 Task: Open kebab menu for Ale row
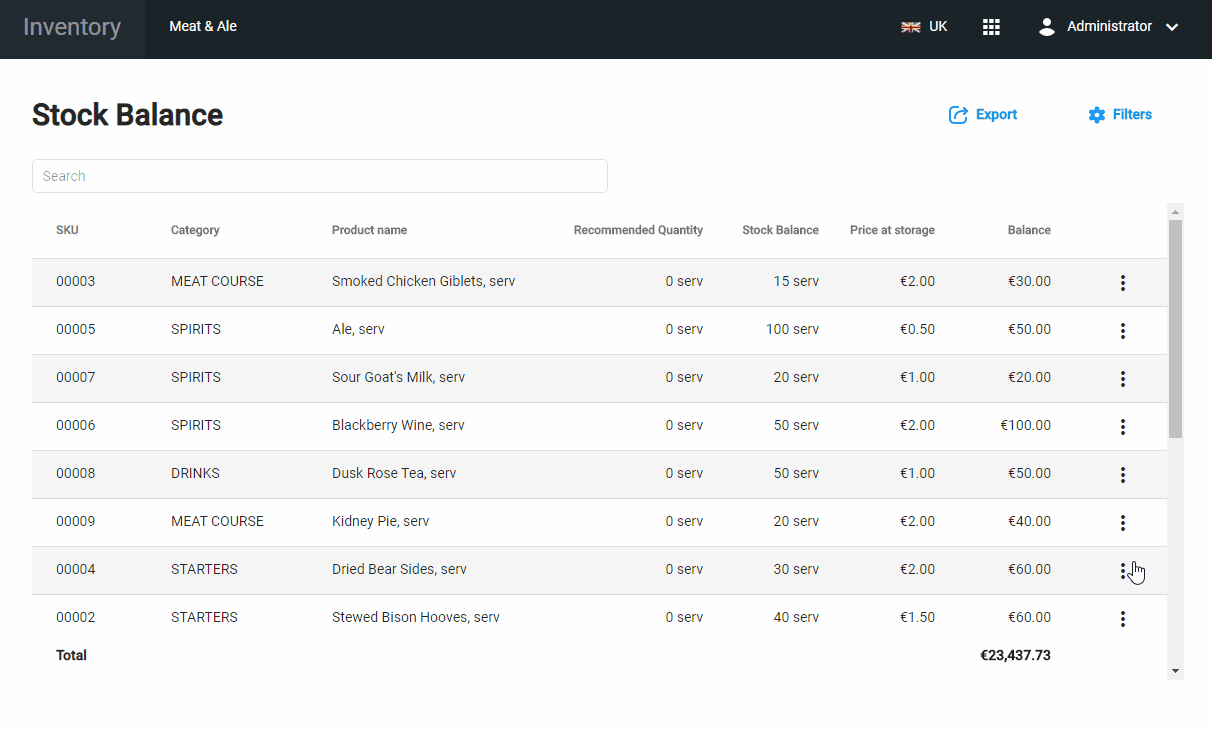pos(1122,331)
